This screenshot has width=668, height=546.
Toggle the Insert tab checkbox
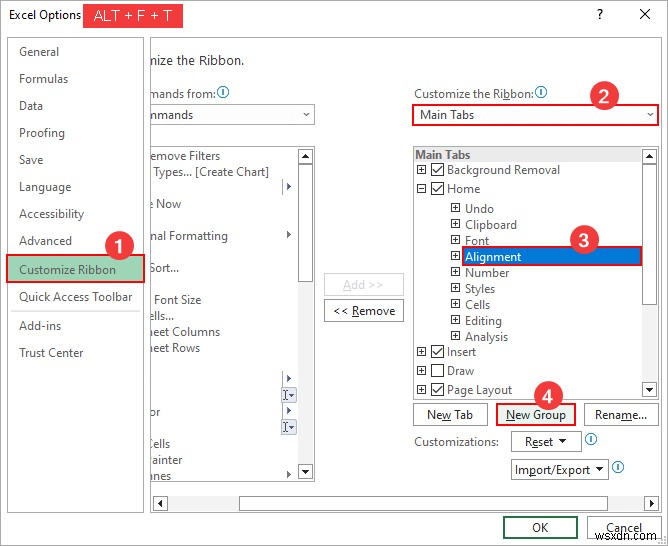438,351
